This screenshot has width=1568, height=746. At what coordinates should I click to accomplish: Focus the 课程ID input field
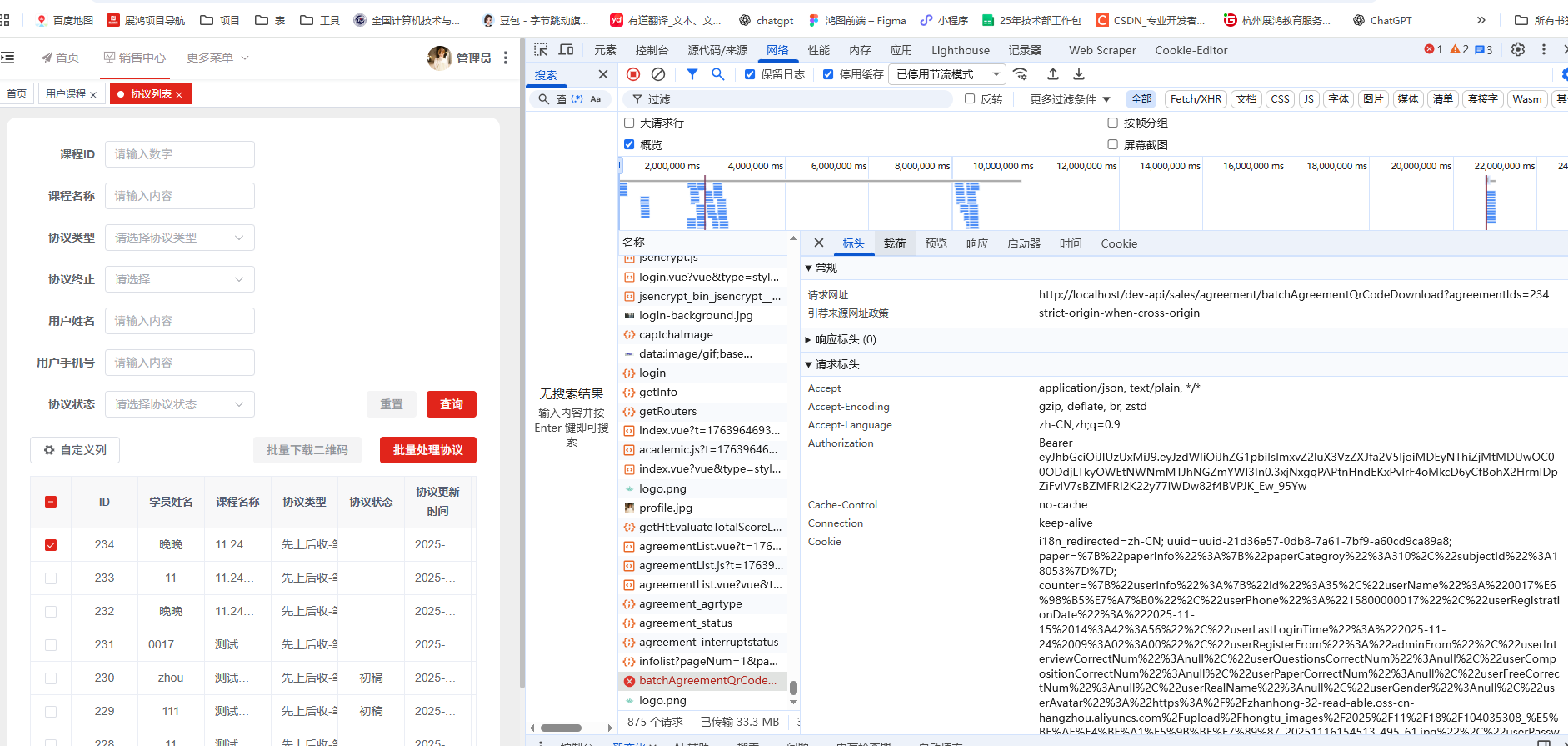pos(180,154)
